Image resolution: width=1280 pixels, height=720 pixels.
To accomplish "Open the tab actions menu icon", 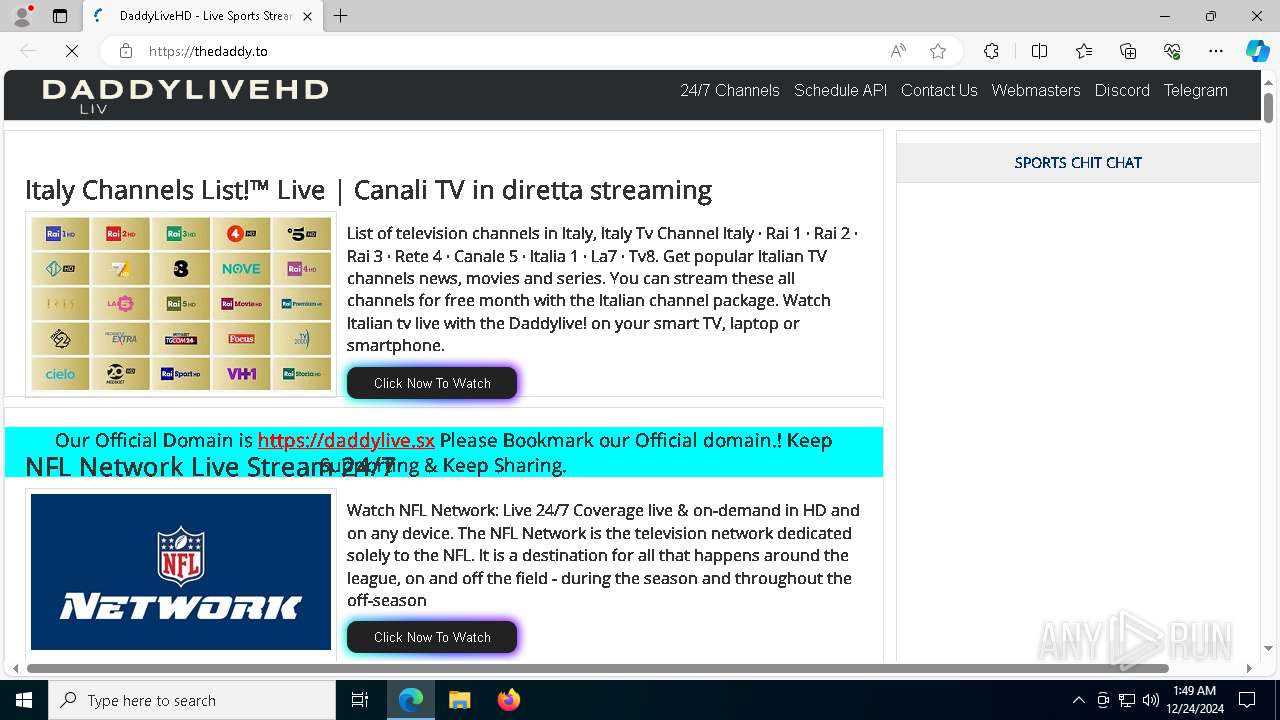I will coord(60,16).
